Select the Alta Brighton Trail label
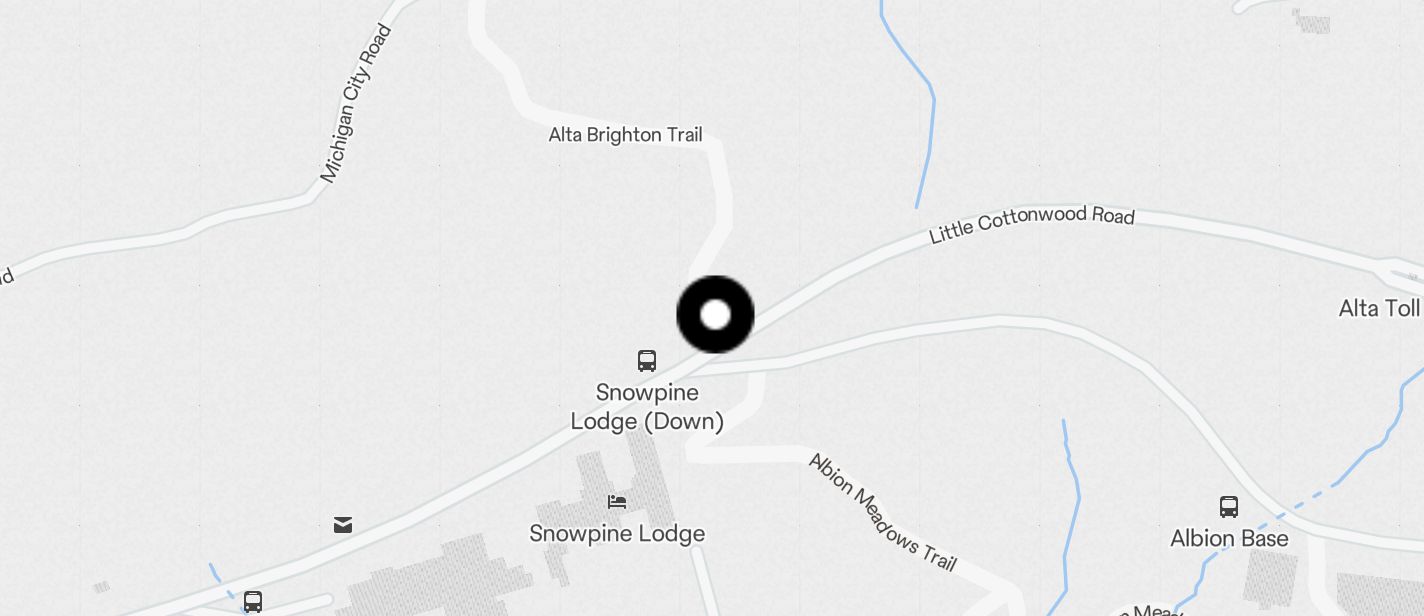 pos(625,134)
